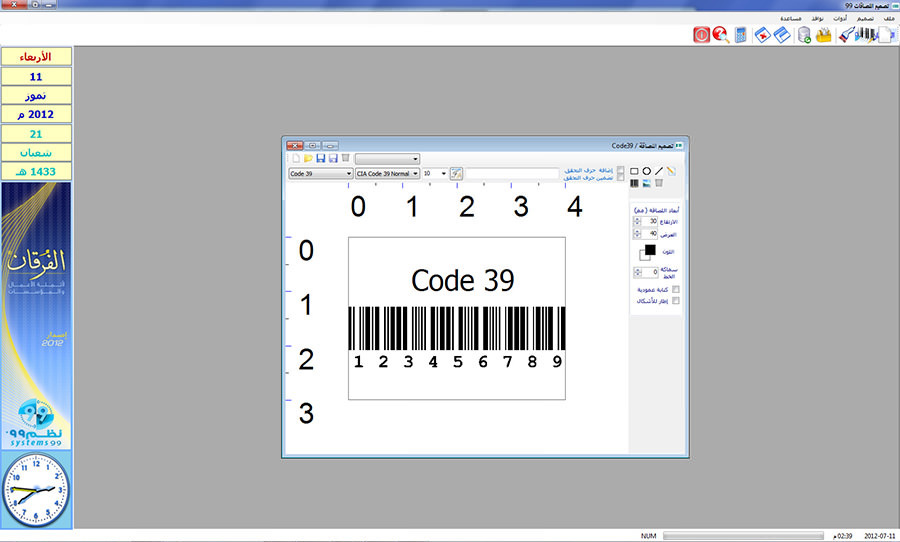This screenshot has height=542, width=900.
Task: Delete label with the trash icon near save
Action: pos(346,158)
